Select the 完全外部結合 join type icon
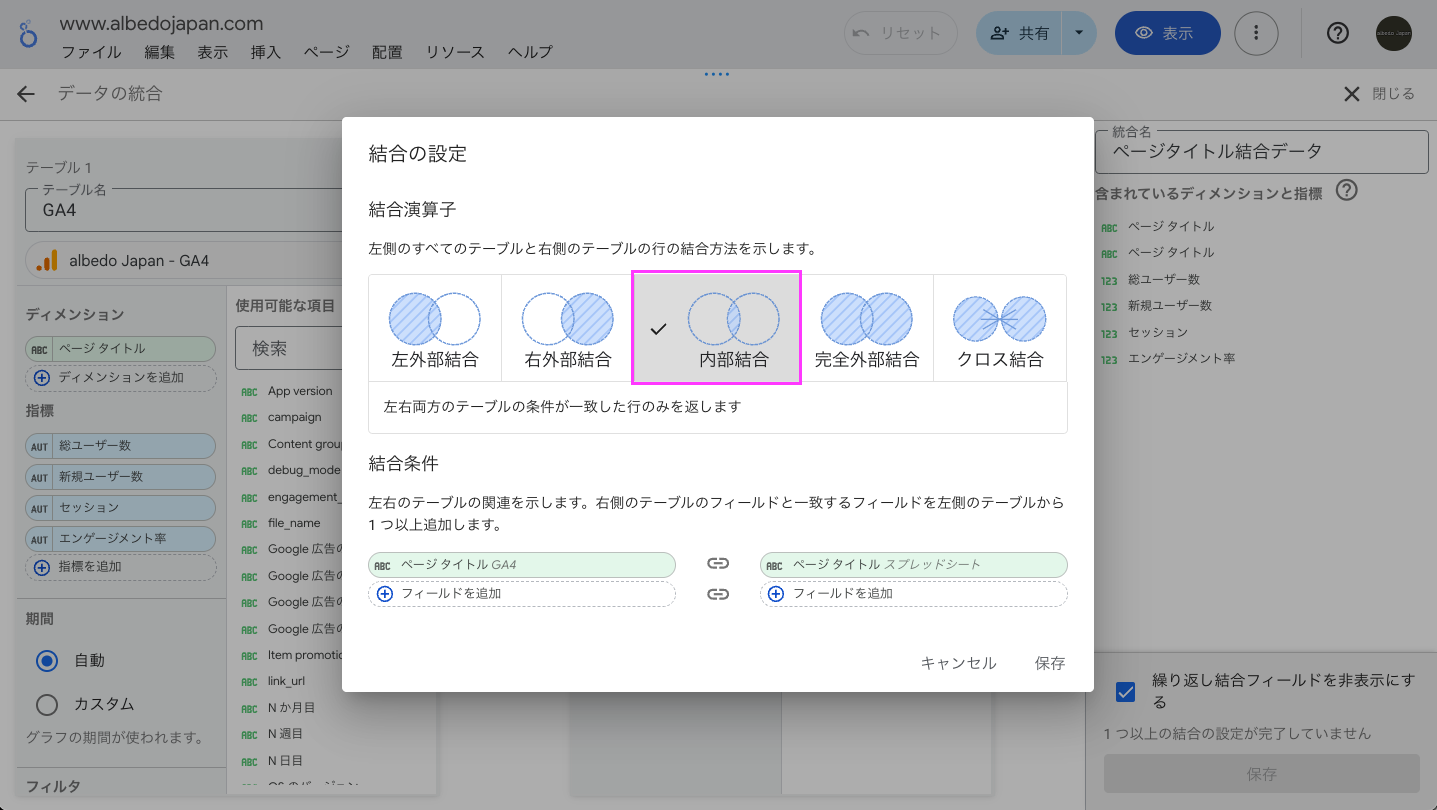The image size is (1437, 810). coord(866,320)
